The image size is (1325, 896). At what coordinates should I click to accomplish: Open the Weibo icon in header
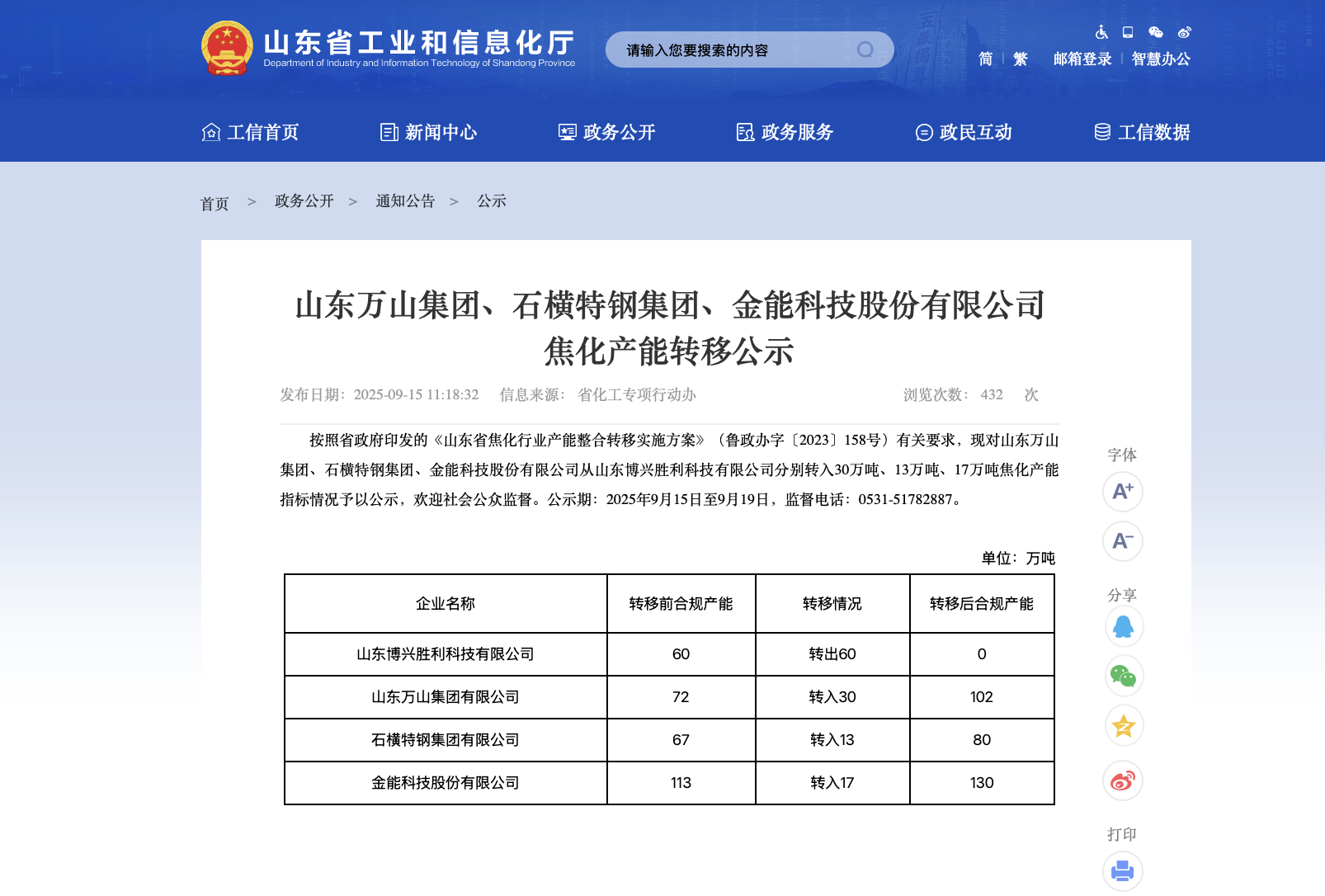(1184, 32)
